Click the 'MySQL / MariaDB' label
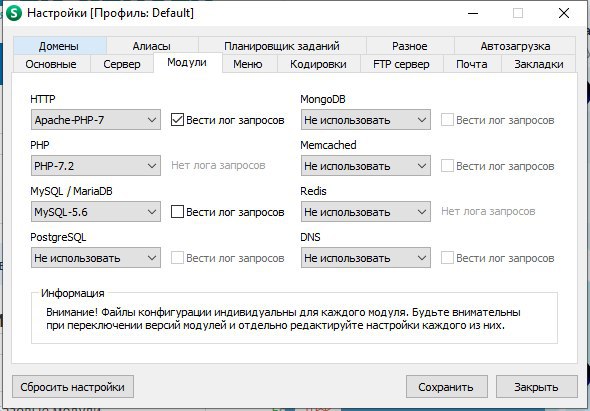 (71, 191)
